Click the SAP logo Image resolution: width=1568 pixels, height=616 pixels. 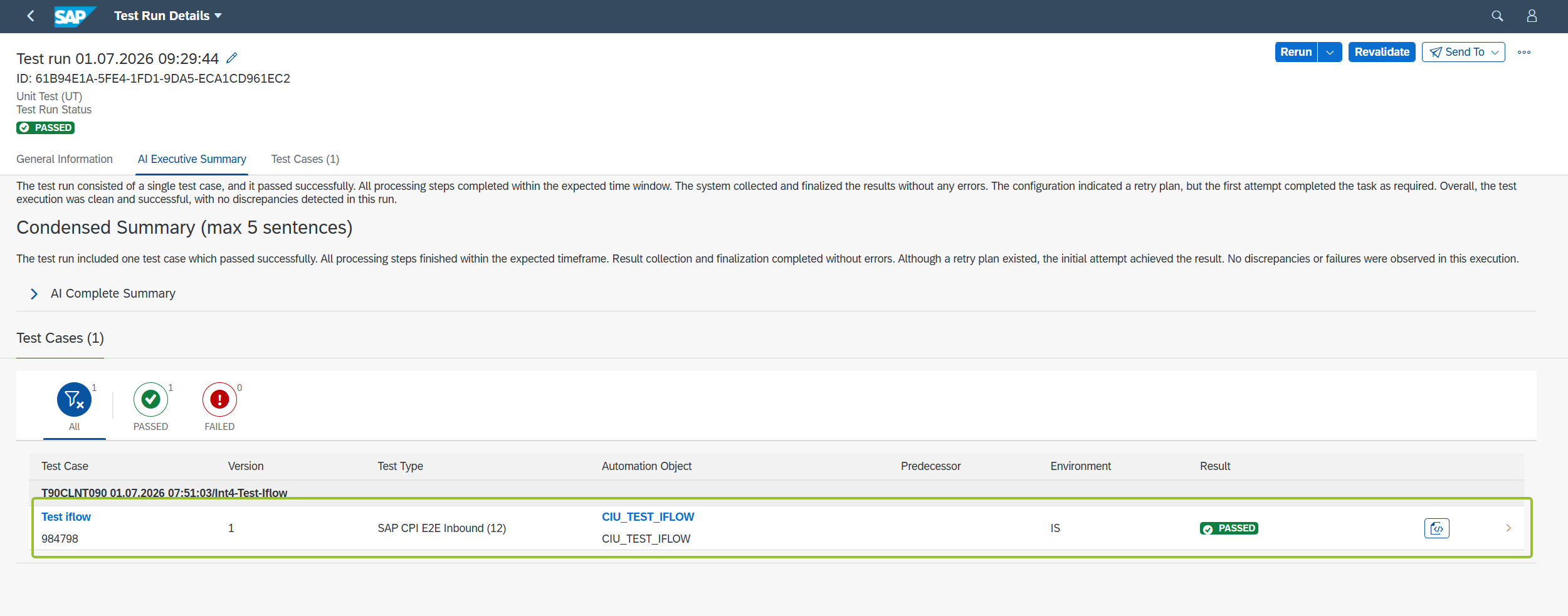pyautogui.click(x=75, y=16)
